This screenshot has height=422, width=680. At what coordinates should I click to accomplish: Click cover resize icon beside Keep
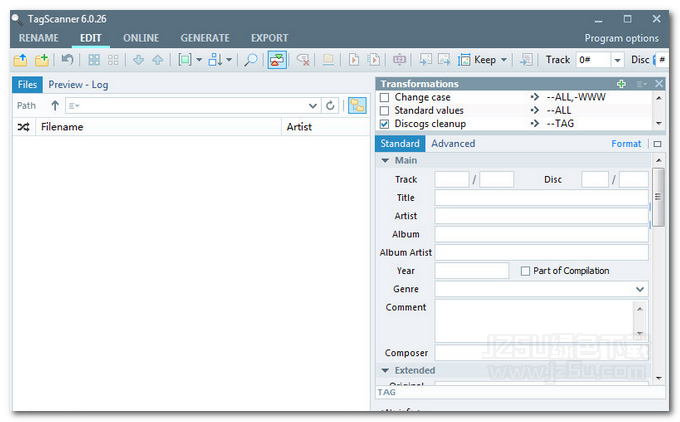click(x=464, y=60)
